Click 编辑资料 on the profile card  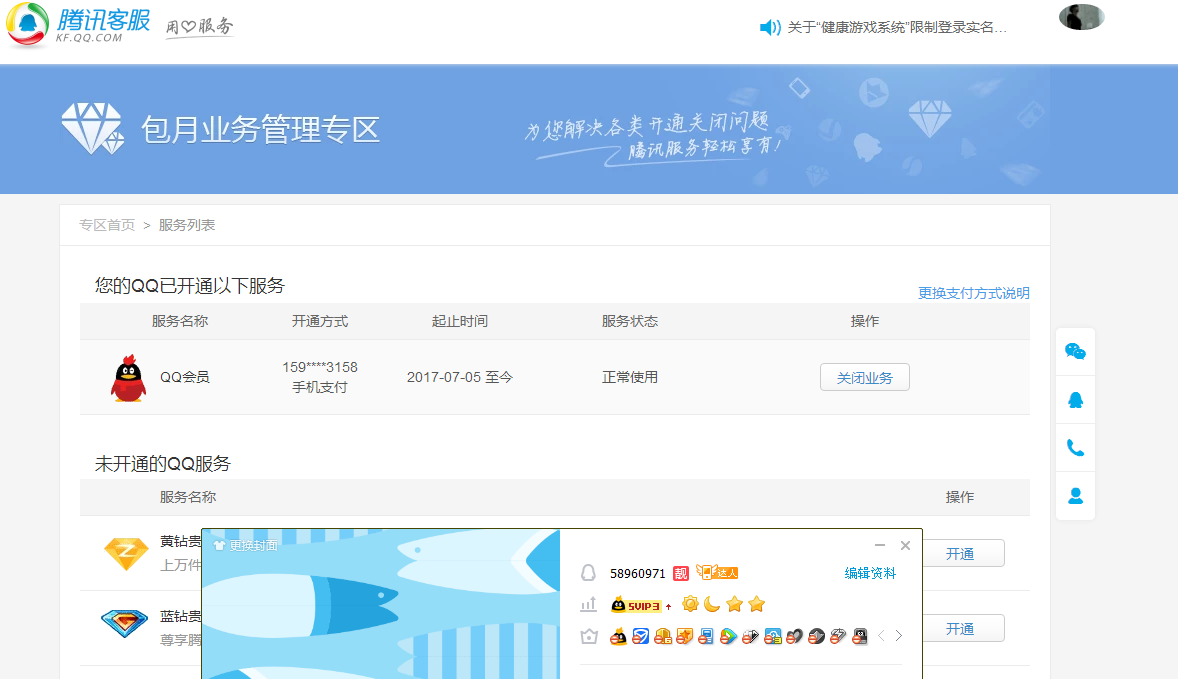(870, 573)
